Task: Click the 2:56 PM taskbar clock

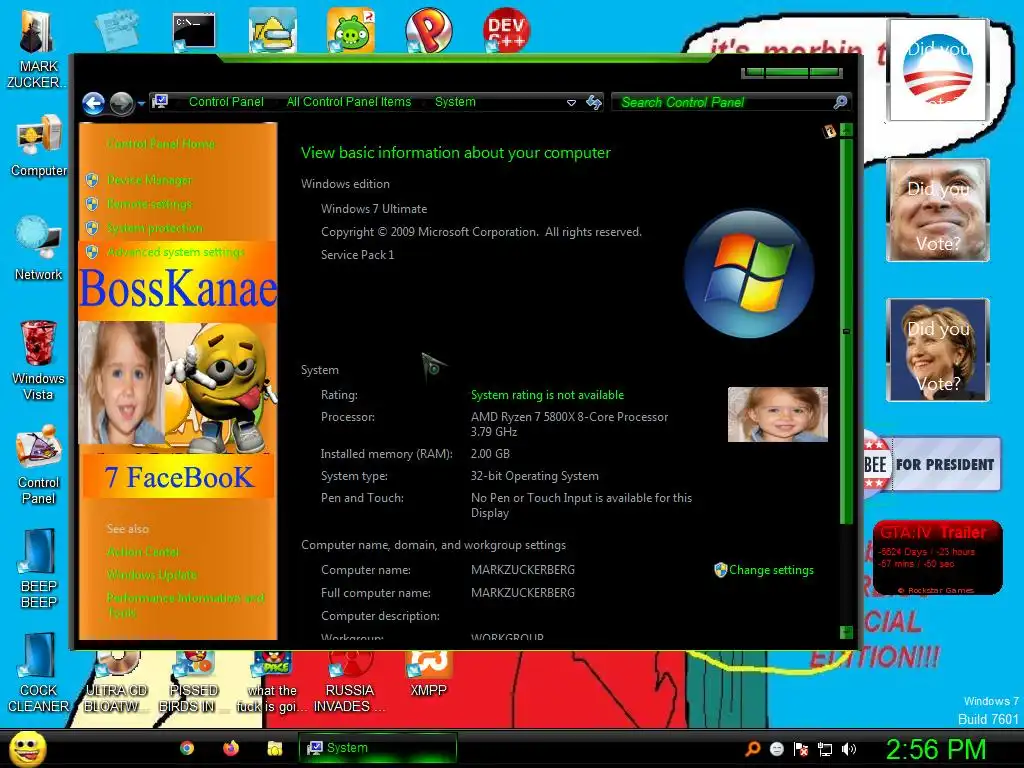Action: tap(936, 750)
